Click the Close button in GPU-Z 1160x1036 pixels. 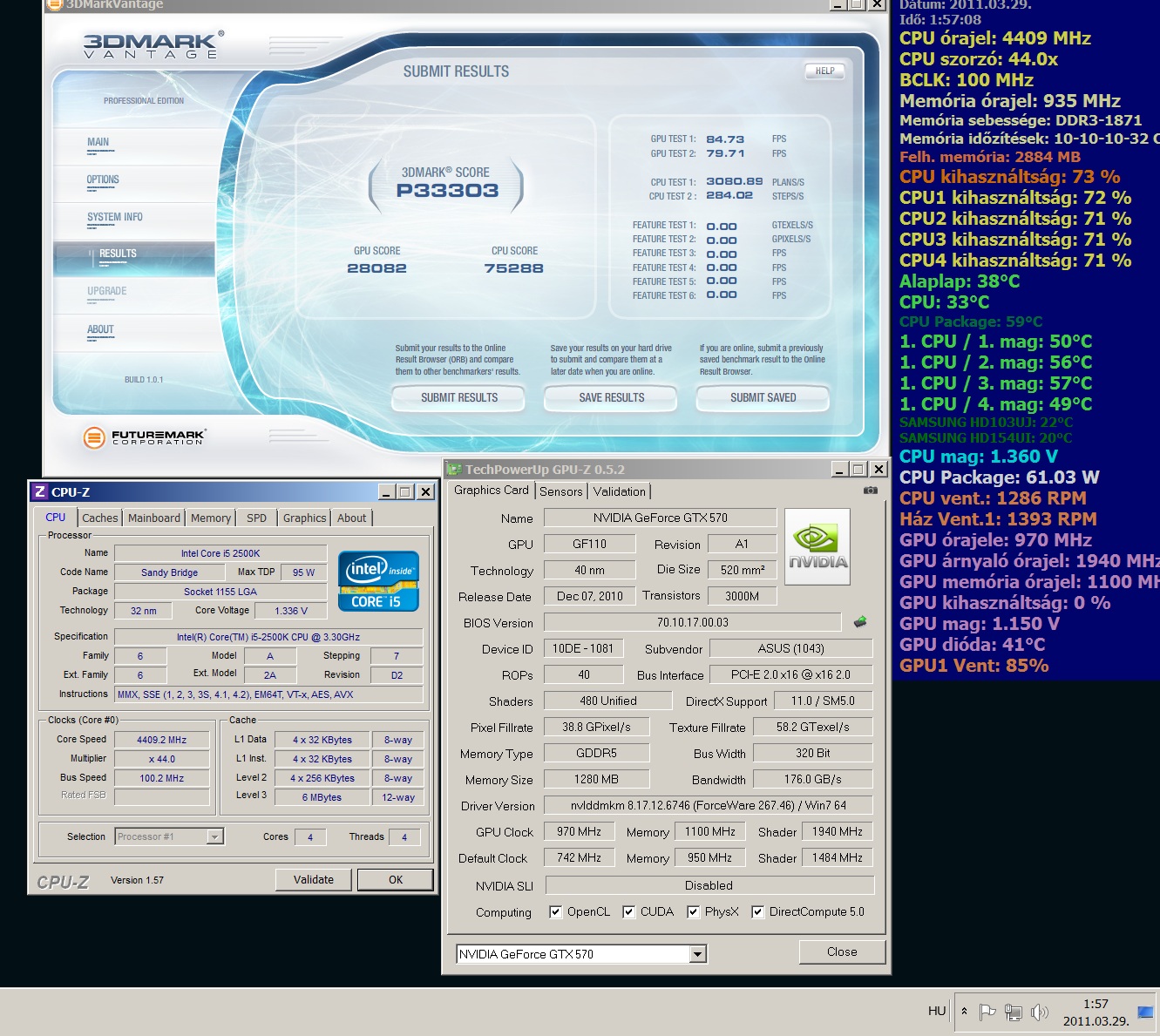click(842, 951)
